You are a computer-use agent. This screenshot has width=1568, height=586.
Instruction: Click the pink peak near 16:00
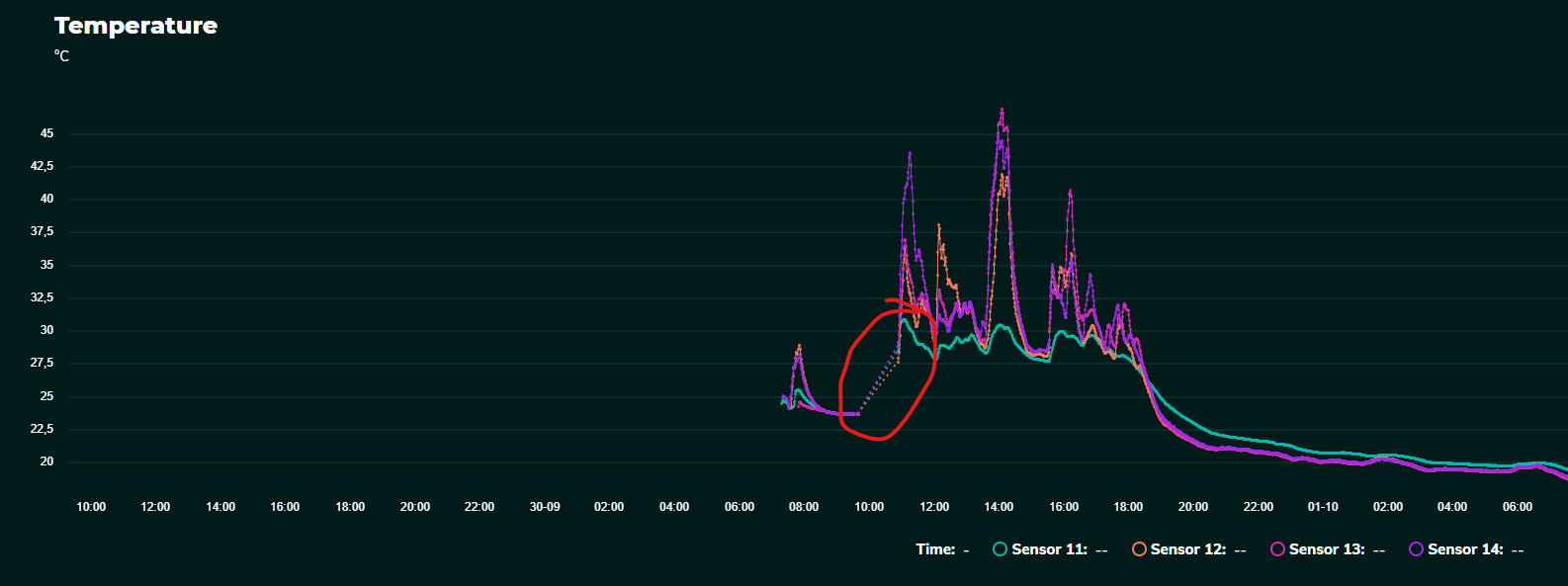pos(1070,192)
